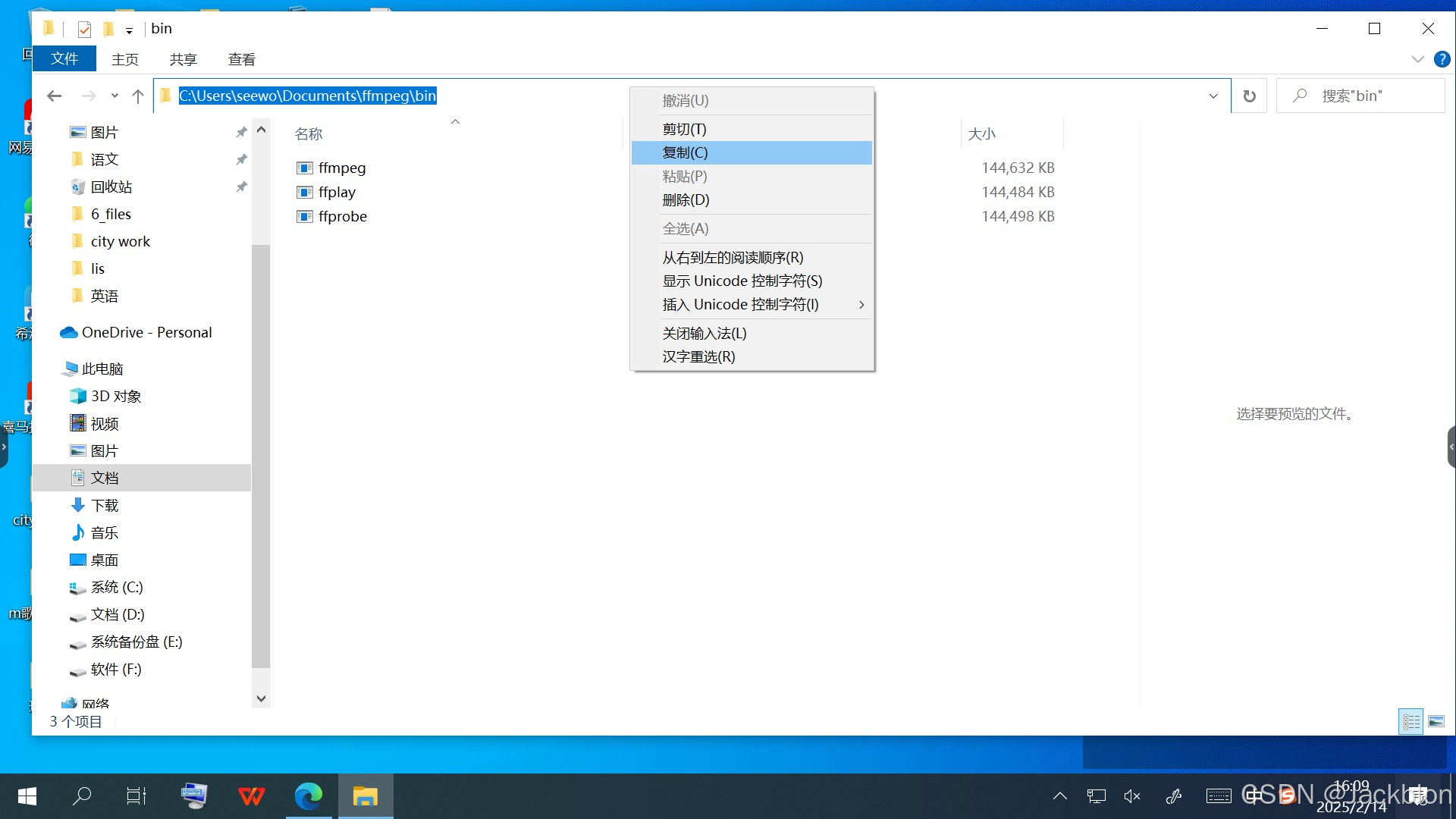
Task: Switch to large icons view button
Action: pos(1436,721)
